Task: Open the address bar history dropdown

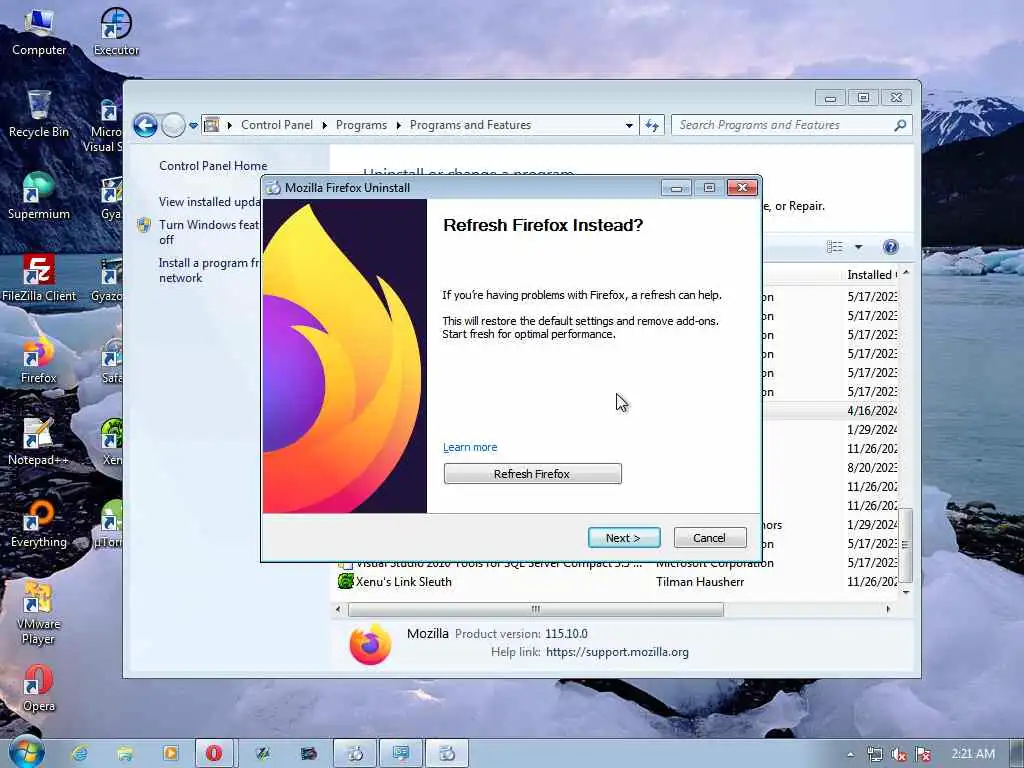Action: (629, 125)
